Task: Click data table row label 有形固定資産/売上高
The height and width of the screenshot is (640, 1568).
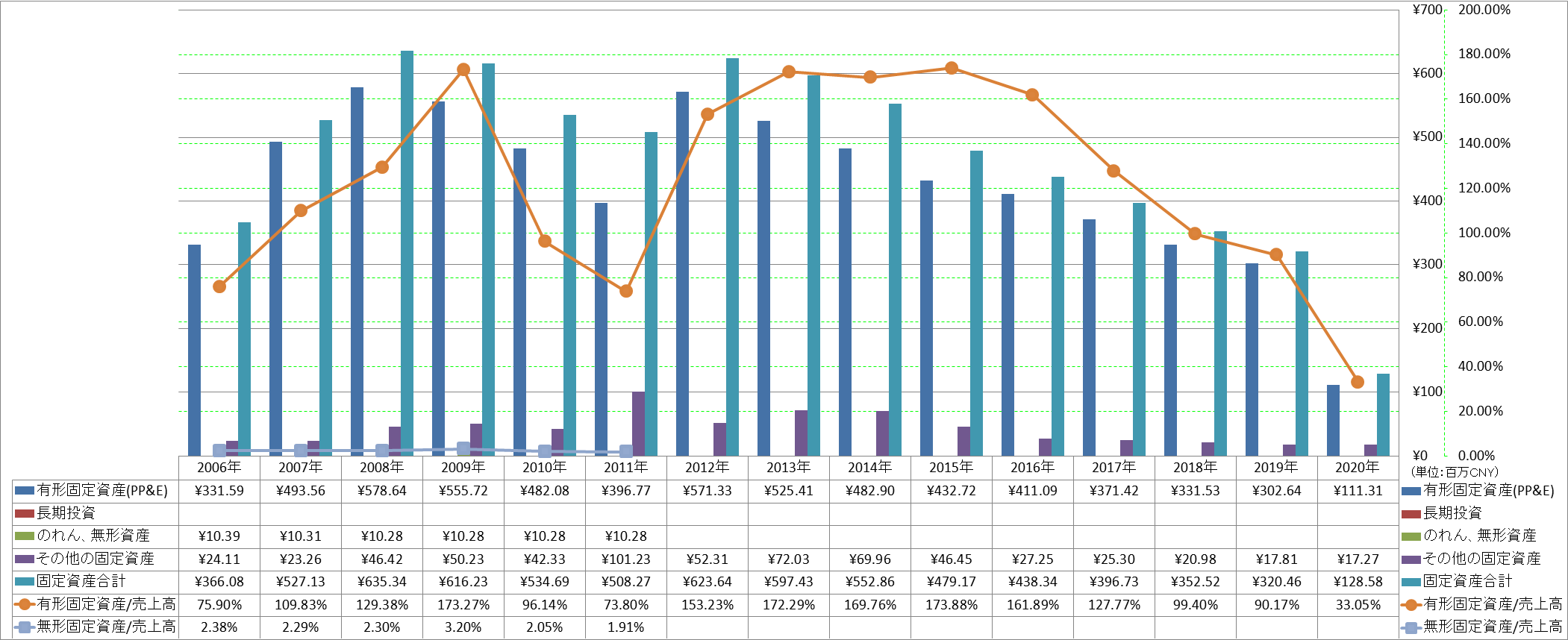Action: coord(107,605)
